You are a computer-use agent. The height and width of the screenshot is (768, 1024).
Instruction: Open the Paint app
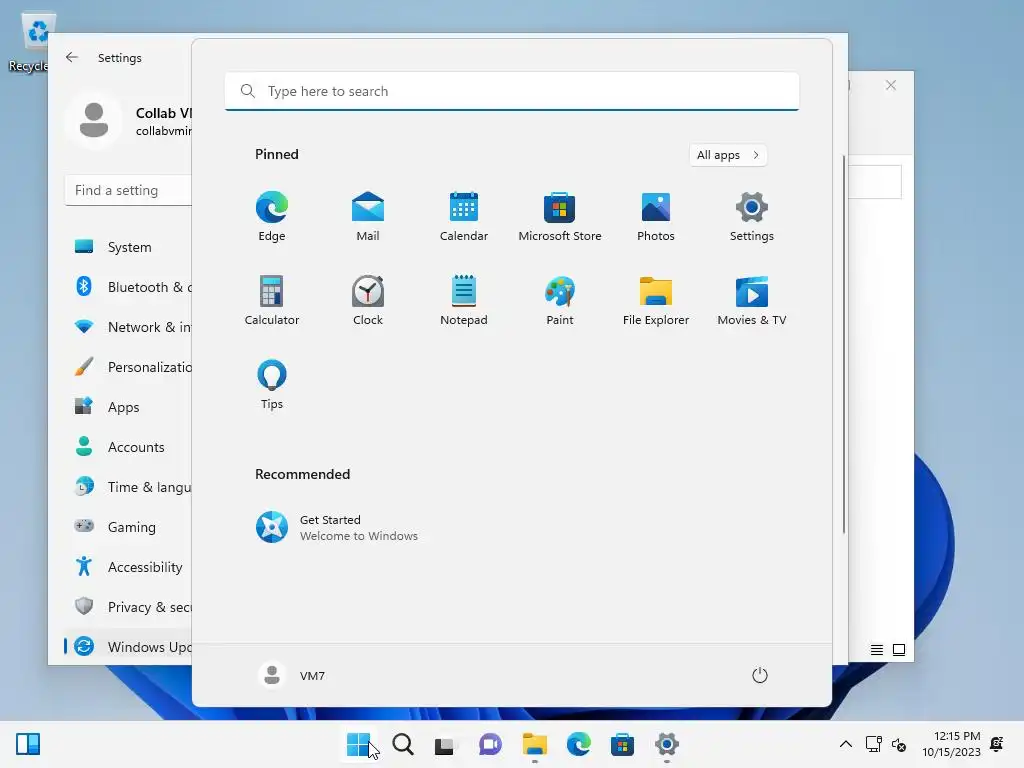560,300
